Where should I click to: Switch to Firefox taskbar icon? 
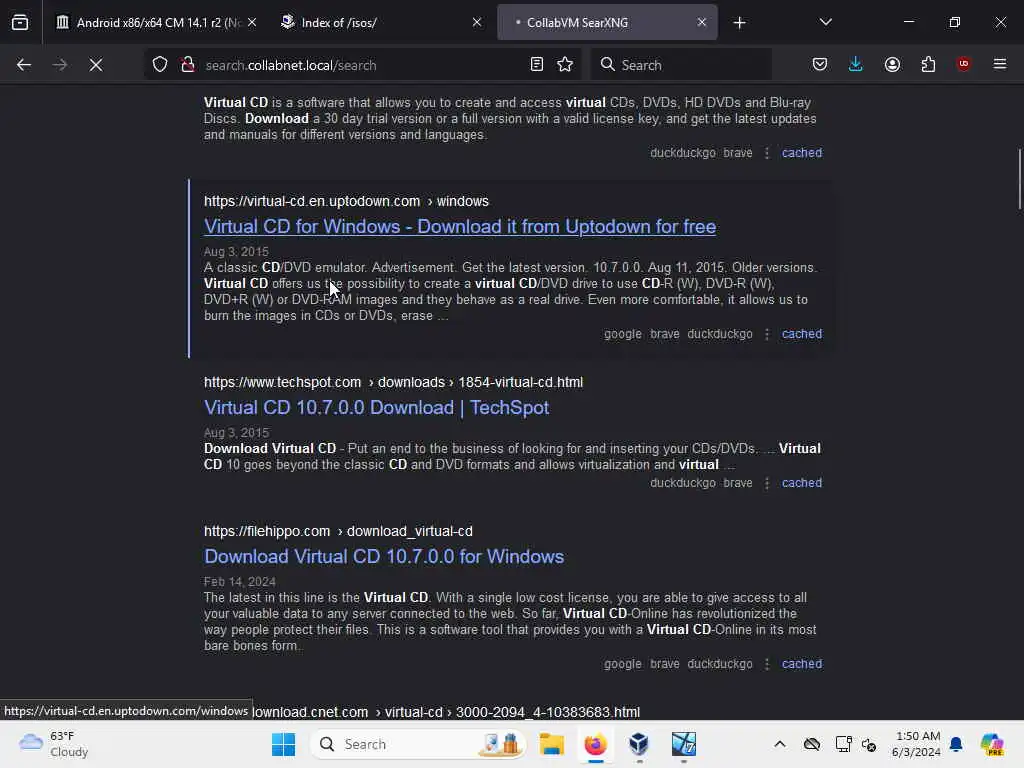pyautogui.click(x=595, y=744)
